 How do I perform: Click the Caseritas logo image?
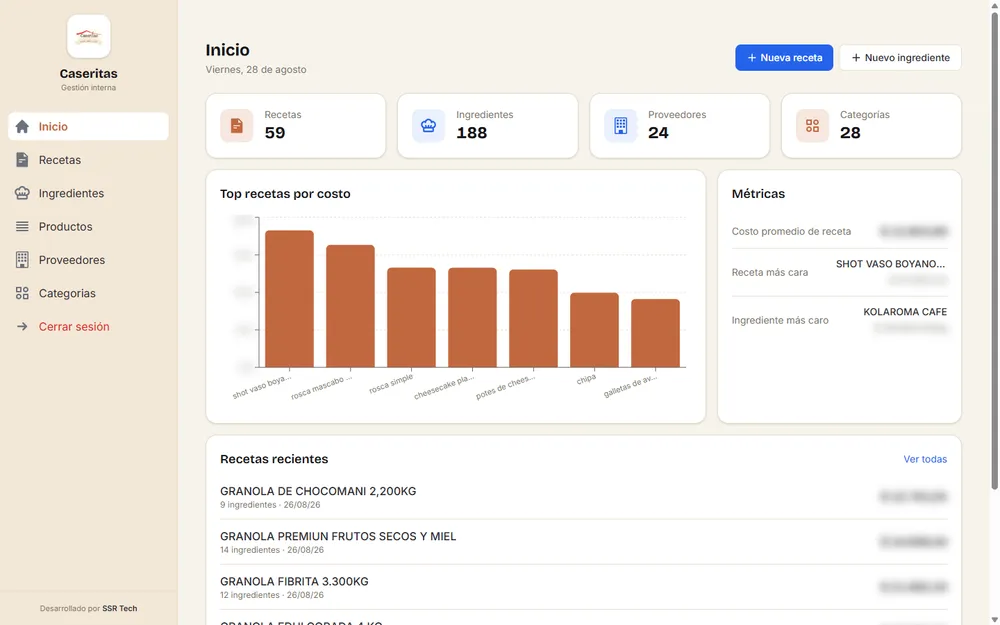pyautogui.click(x=89, y=36)
